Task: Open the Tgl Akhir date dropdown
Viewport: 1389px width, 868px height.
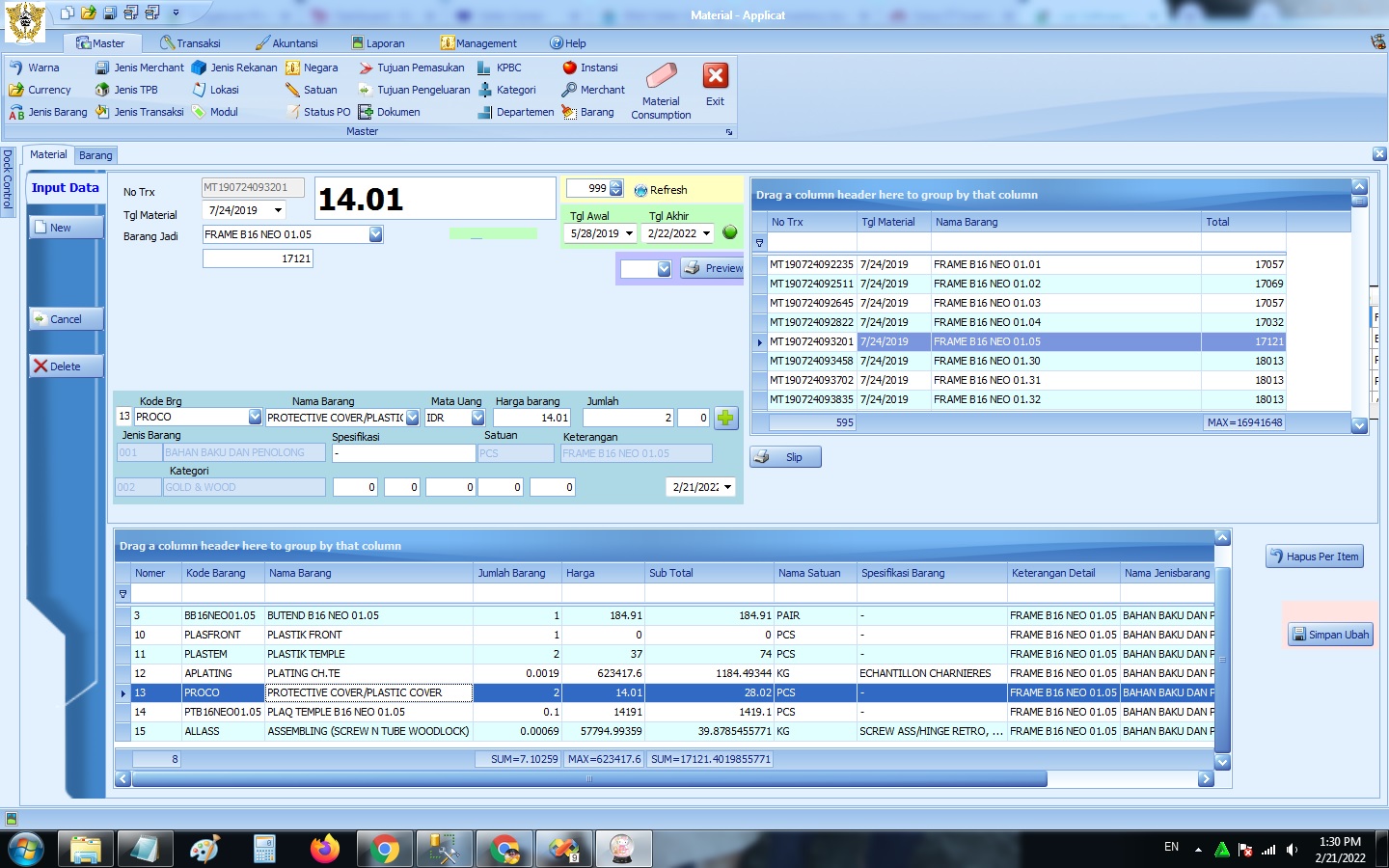Action: click(706, 233)
